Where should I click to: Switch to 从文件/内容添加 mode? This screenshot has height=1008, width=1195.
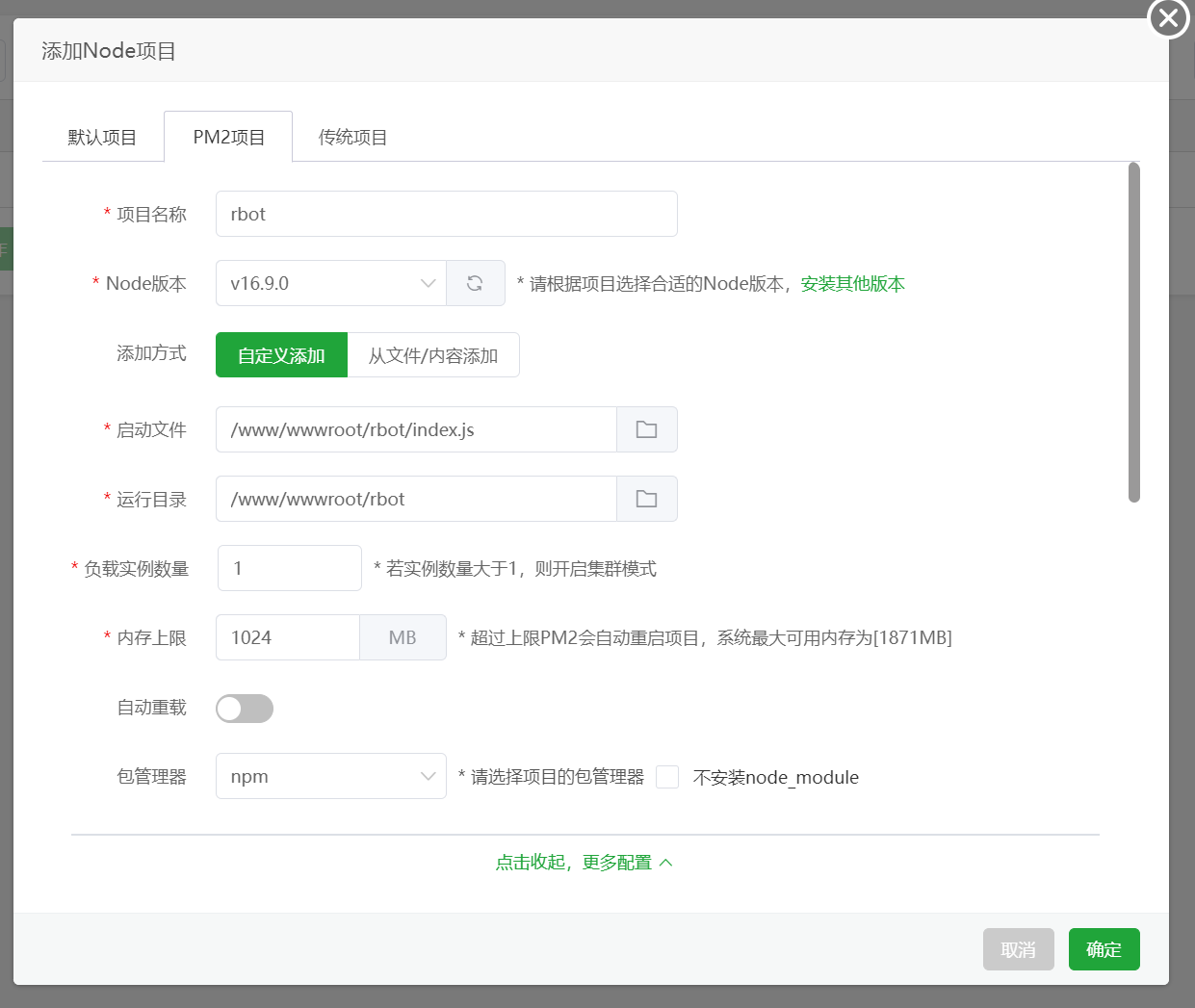[433, 354]
